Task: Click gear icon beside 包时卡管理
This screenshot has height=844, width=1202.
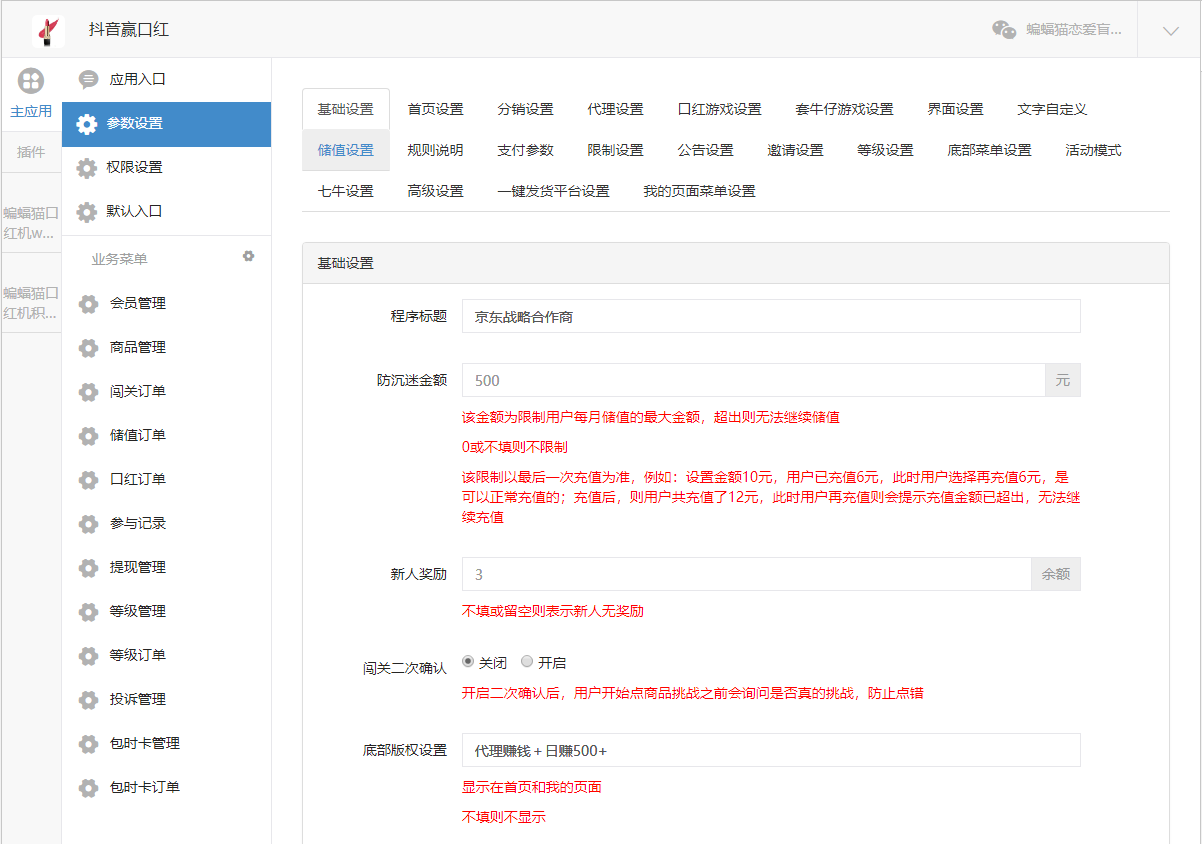Action: (x=89, y=744)
